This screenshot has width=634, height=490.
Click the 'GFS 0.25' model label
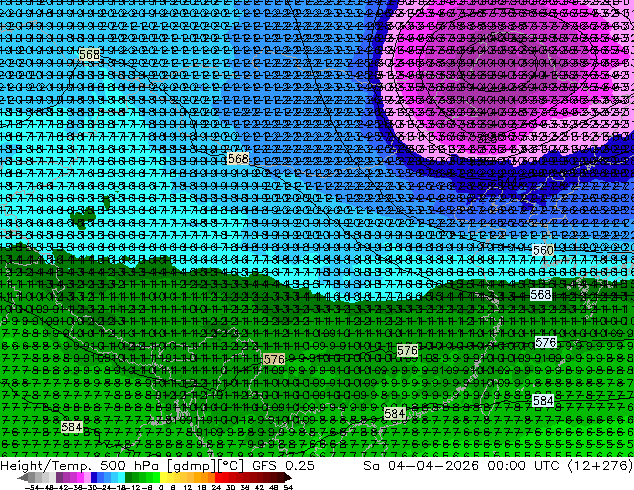tap(283, 466)
